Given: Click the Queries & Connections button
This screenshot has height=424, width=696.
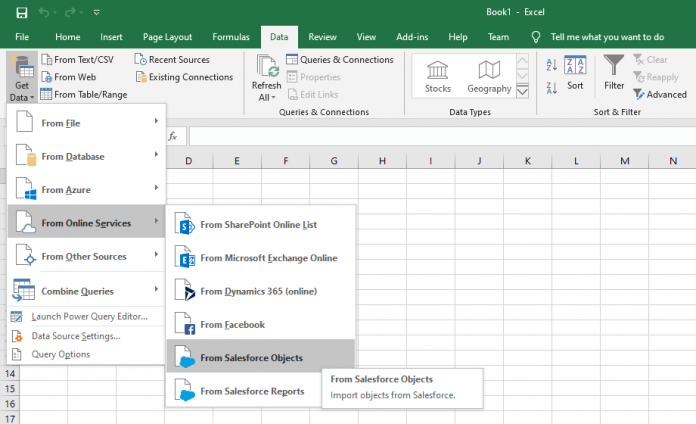Looking at the screenshot, I should pyautogui.click(x=340, y=60).
